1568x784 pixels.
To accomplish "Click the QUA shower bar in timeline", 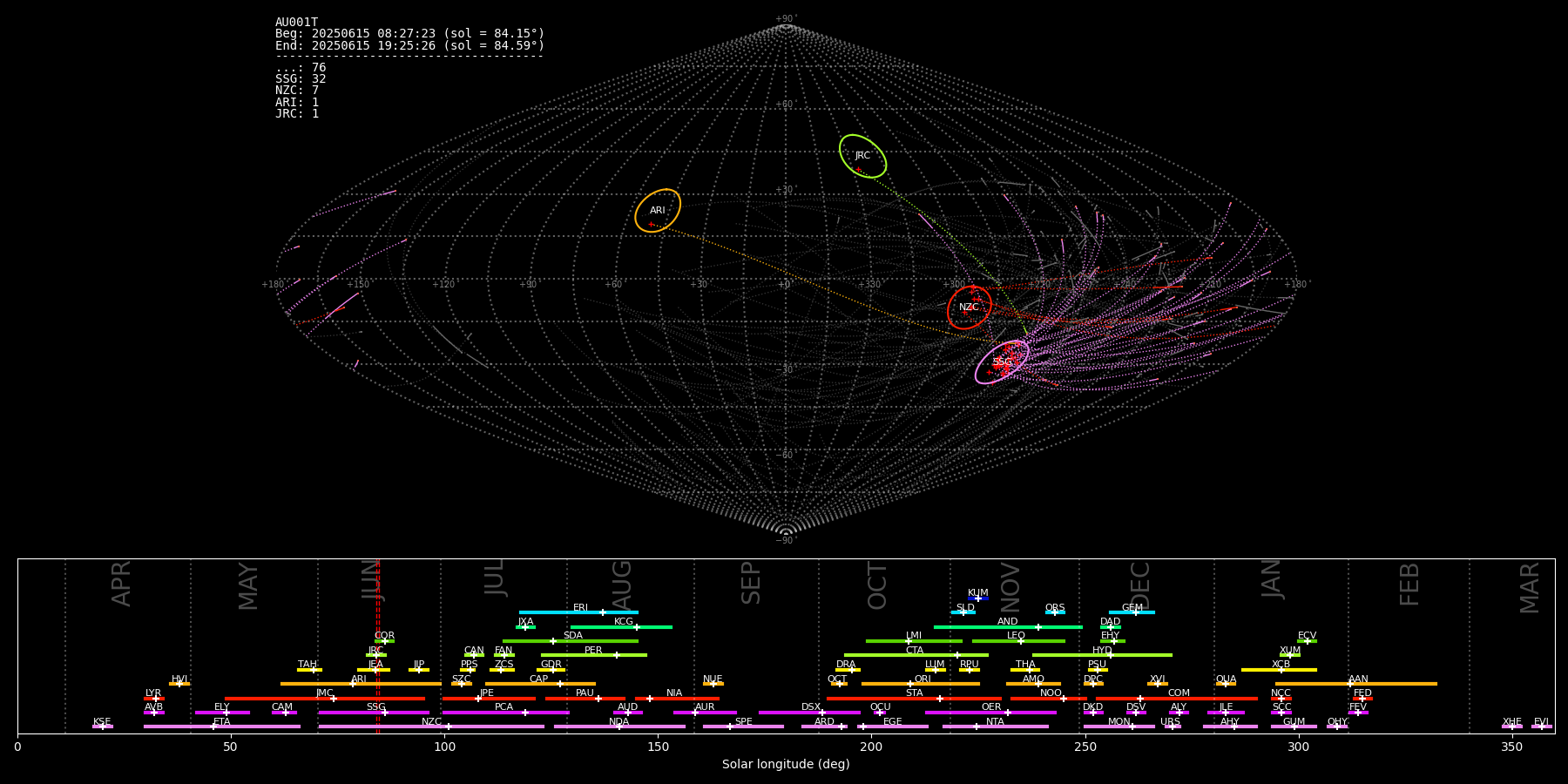I will tap(1226, 684).
